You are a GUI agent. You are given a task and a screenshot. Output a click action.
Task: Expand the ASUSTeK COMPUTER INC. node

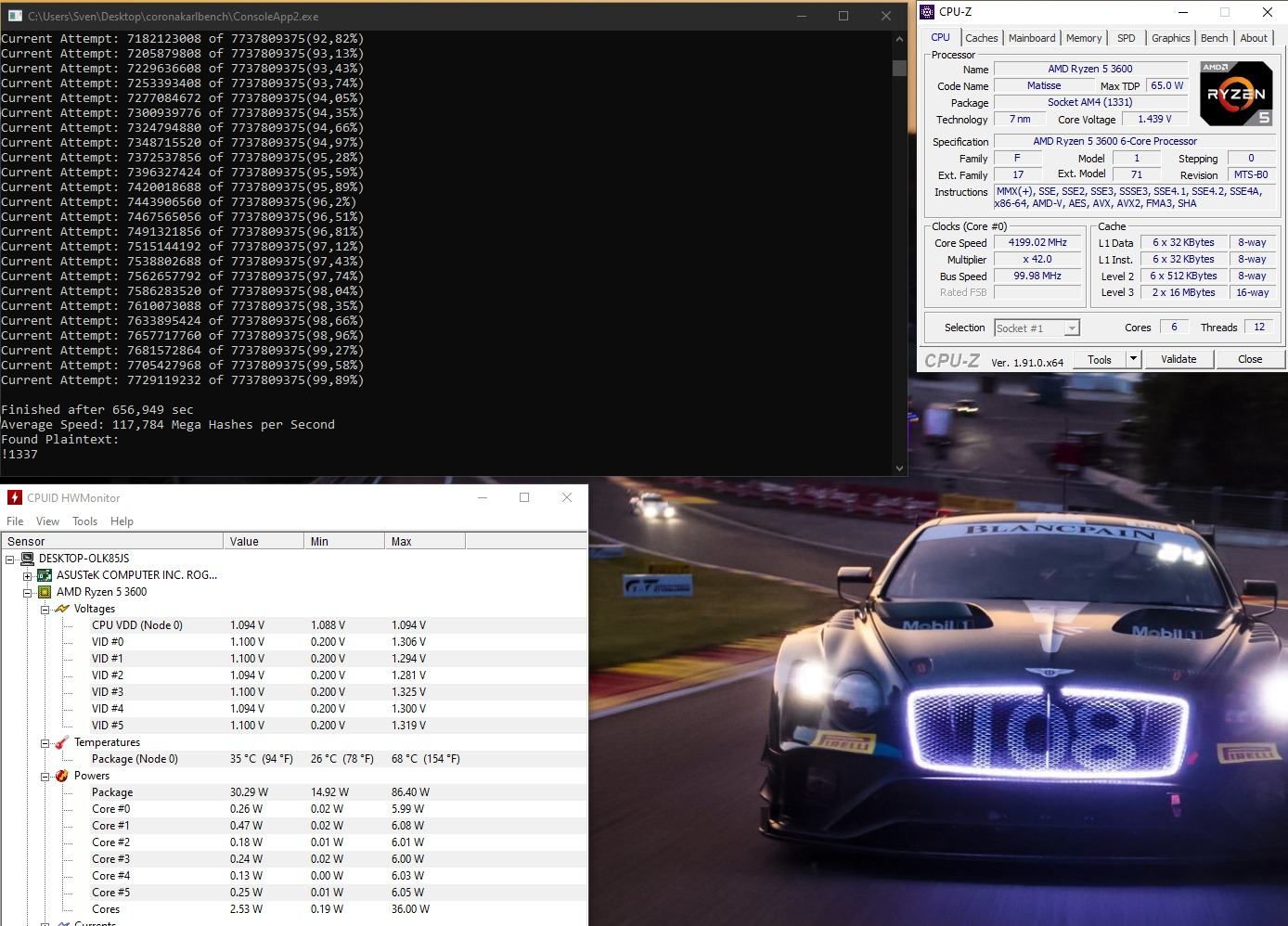tap(28, 575)
